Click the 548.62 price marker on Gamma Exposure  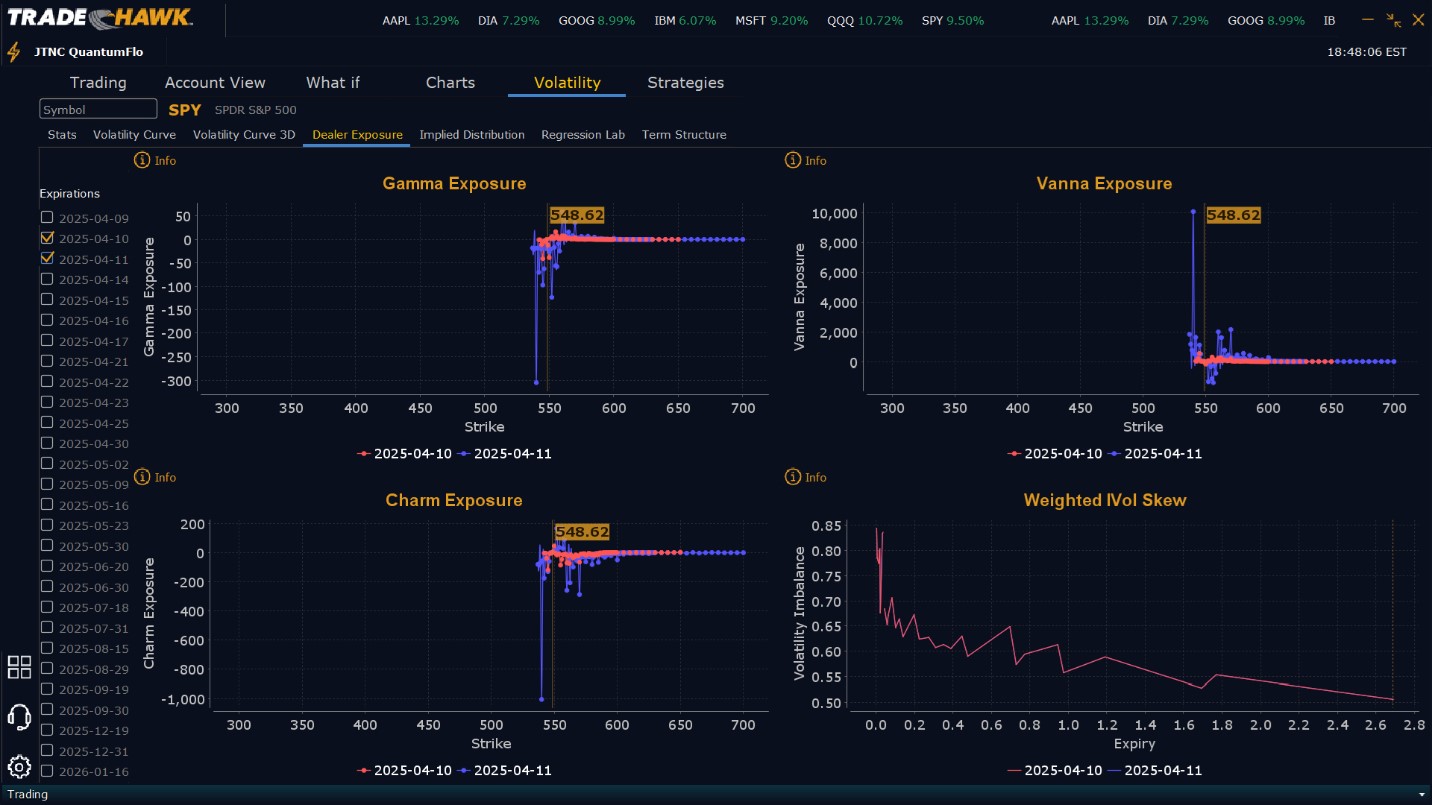click(x=577, y=215)
